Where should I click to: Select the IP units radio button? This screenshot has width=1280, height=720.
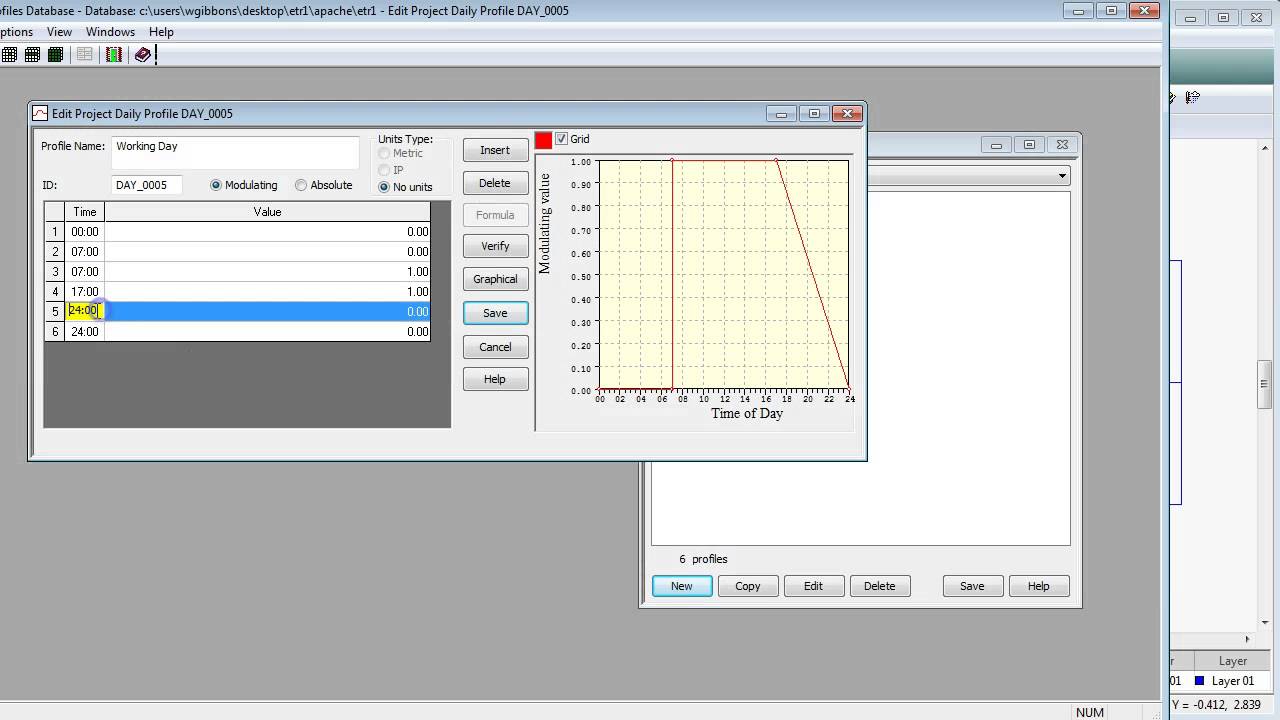[384, 170]
